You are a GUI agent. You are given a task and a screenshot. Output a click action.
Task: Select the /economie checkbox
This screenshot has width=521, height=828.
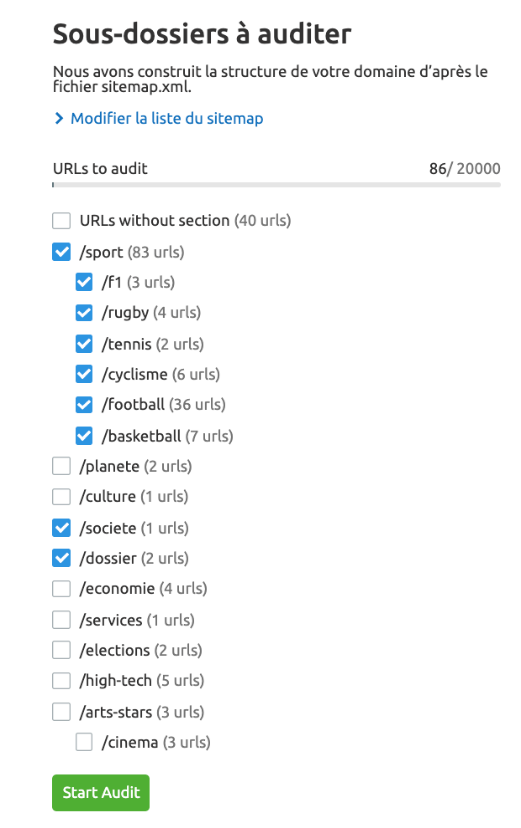pyautogui.click(x=61, y=588)
